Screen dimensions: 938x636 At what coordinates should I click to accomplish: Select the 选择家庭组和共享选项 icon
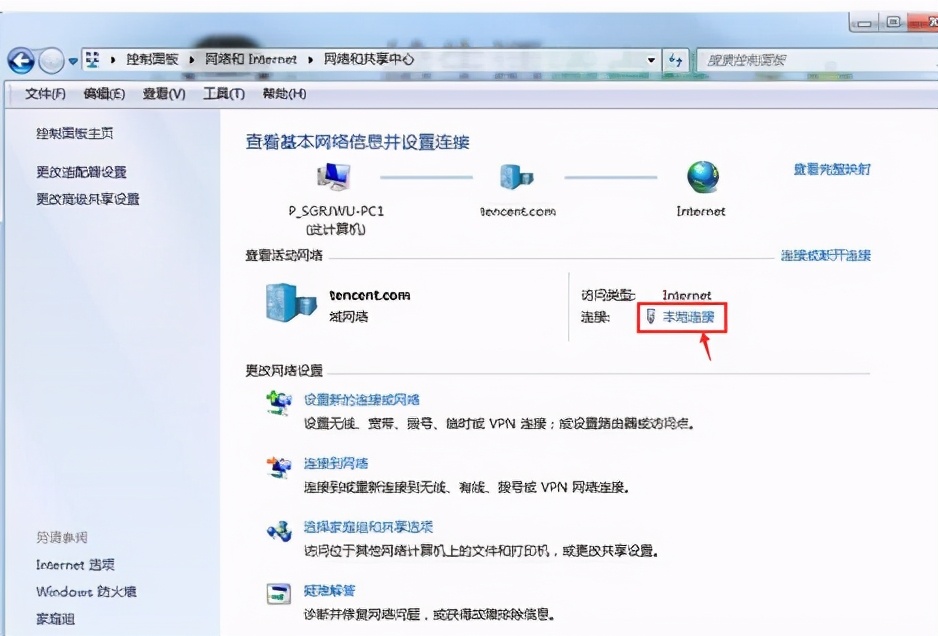coord(279,528)
